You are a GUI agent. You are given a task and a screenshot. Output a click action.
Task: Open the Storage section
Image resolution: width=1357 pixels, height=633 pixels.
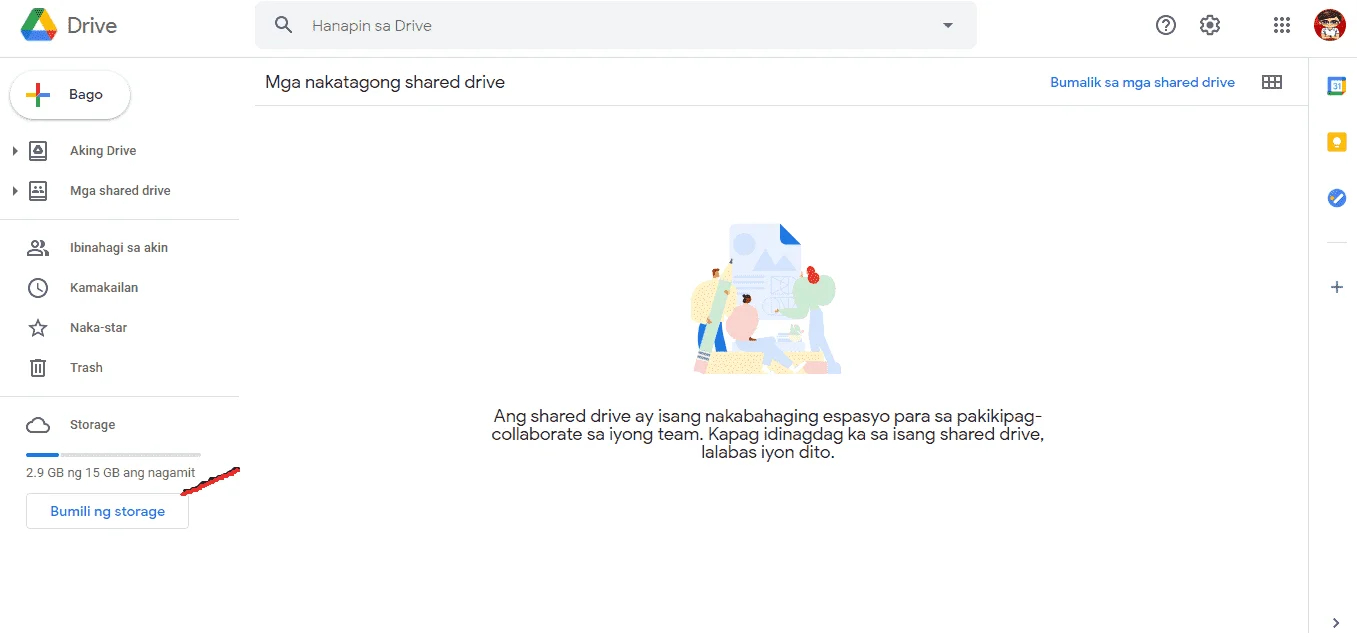click(x=92, y=425)
